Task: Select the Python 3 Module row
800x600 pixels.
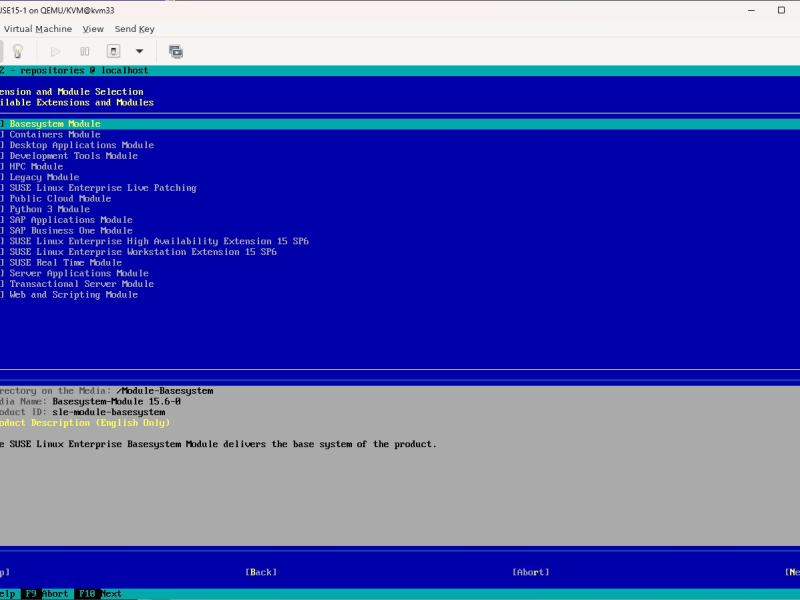Action: (400, 209)
